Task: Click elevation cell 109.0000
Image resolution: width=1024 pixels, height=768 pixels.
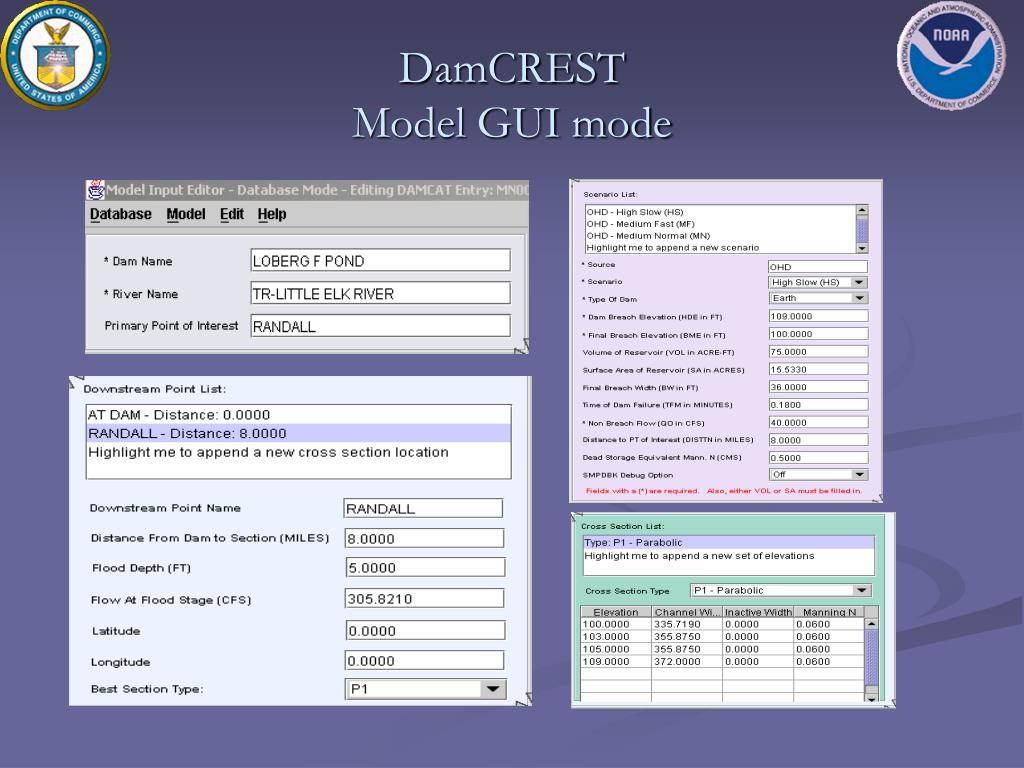Action: (616, 662)
